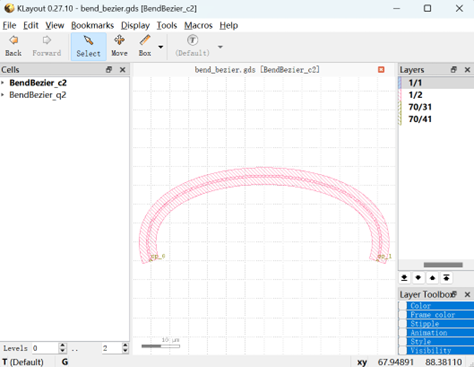Select the BendBezier_q2 cell

point(38,95)
